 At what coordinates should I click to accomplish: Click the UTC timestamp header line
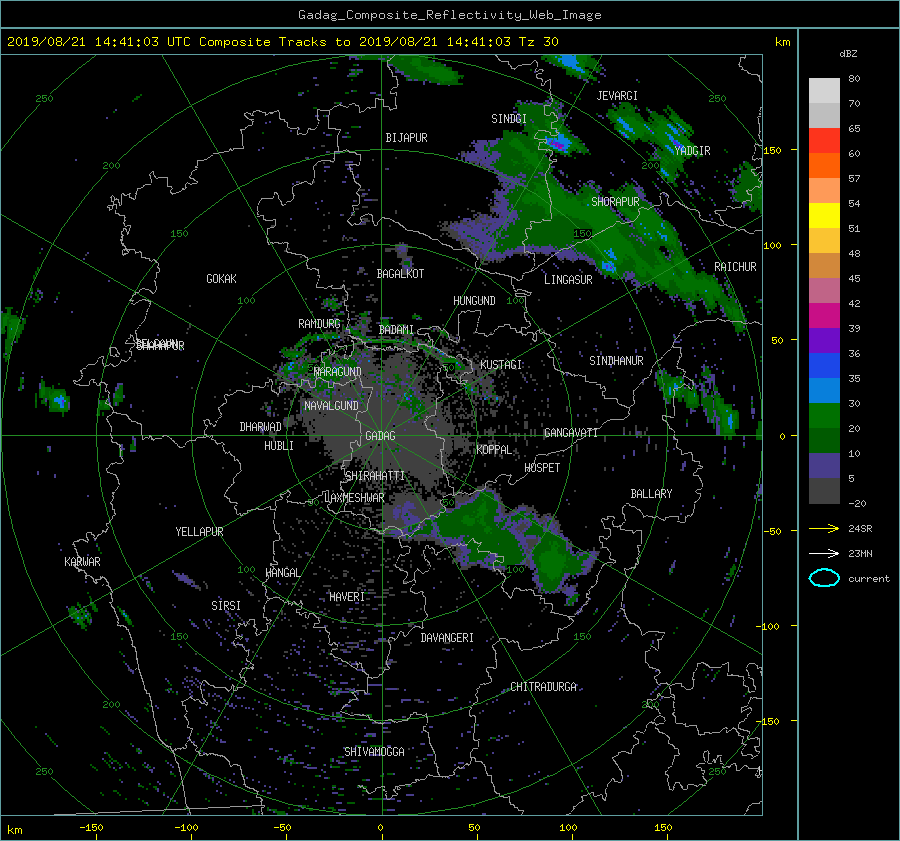(x=282, y=42)
